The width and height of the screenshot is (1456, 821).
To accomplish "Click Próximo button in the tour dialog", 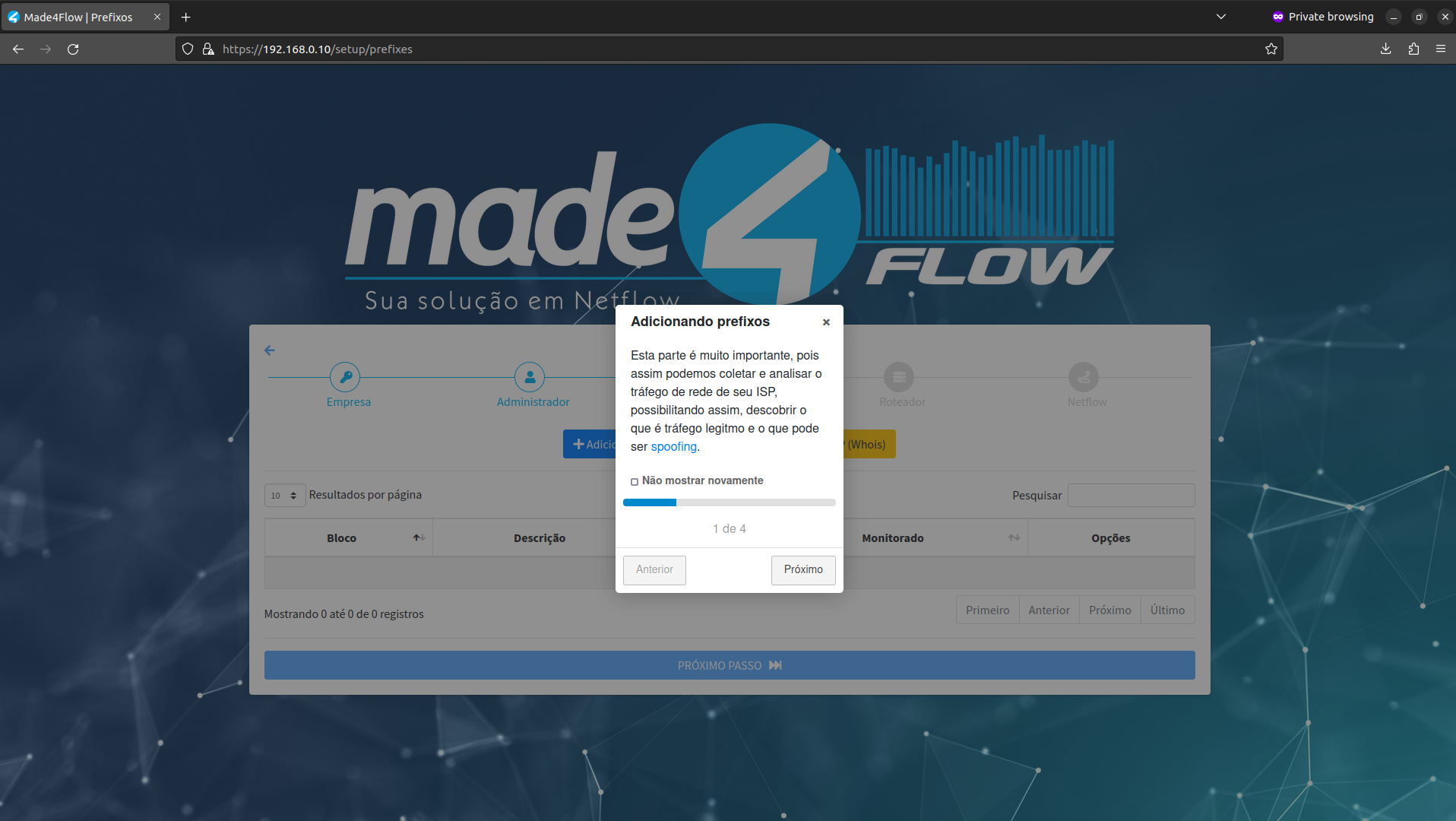I will [803, 570].
